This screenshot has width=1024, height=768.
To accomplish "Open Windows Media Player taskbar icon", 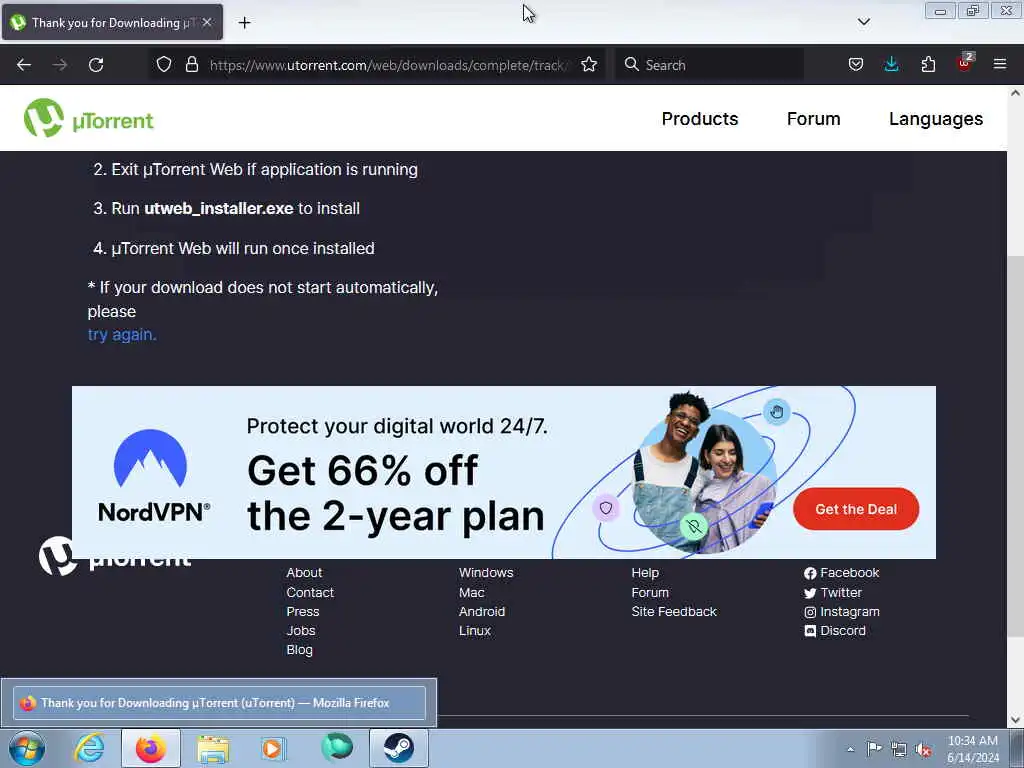I will point(274,748).
